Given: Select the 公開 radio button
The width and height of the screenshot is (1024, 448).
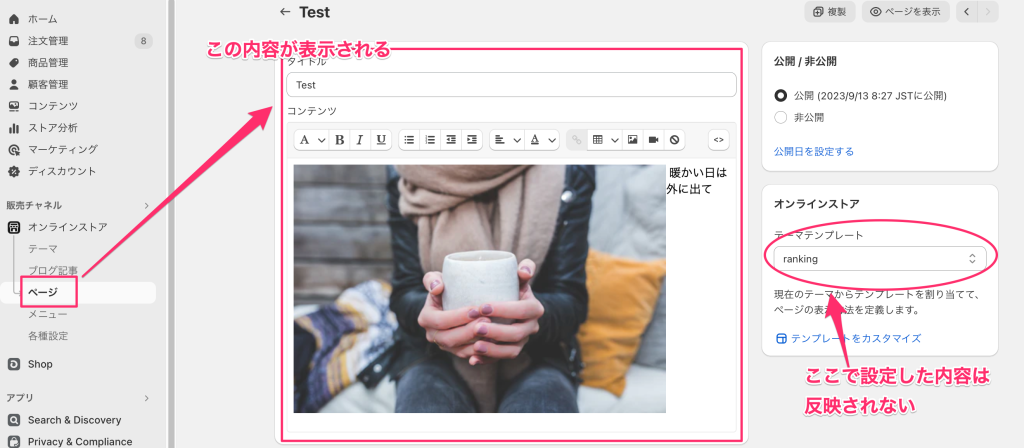Looking at the screenshot, I should click(x=780, y=96).
